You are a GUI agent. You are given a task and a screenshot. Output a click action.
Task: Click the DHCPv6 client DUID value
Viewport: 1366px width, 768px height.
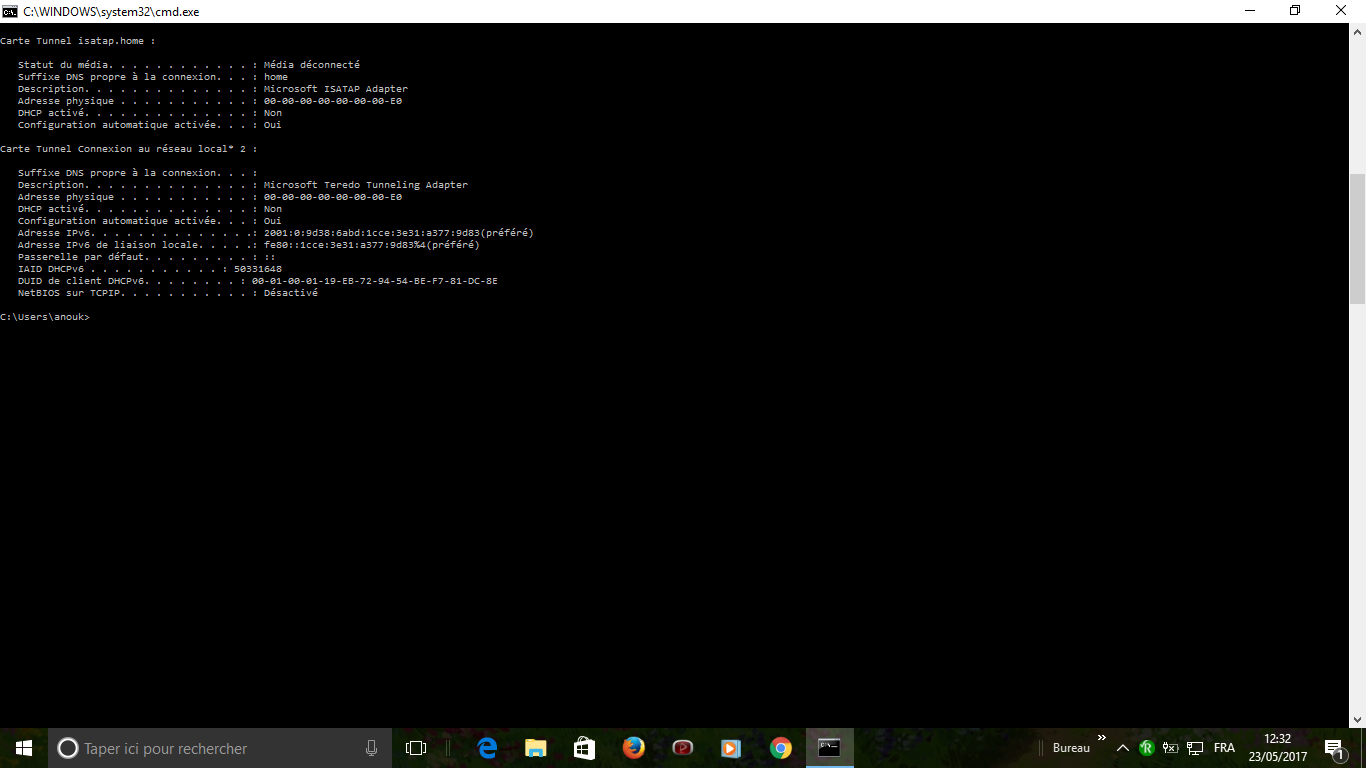[x=375, y=281]
